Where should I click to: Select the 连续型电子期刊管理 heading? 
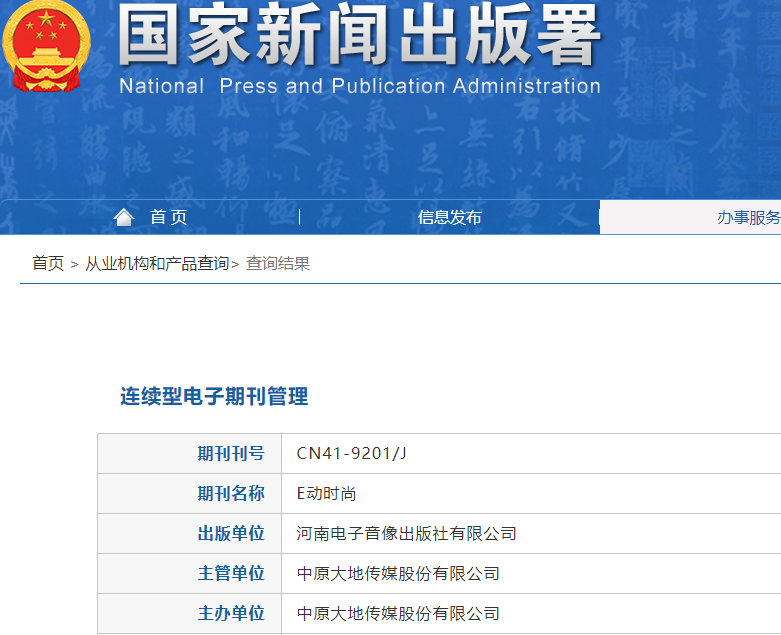click(214, 396)
